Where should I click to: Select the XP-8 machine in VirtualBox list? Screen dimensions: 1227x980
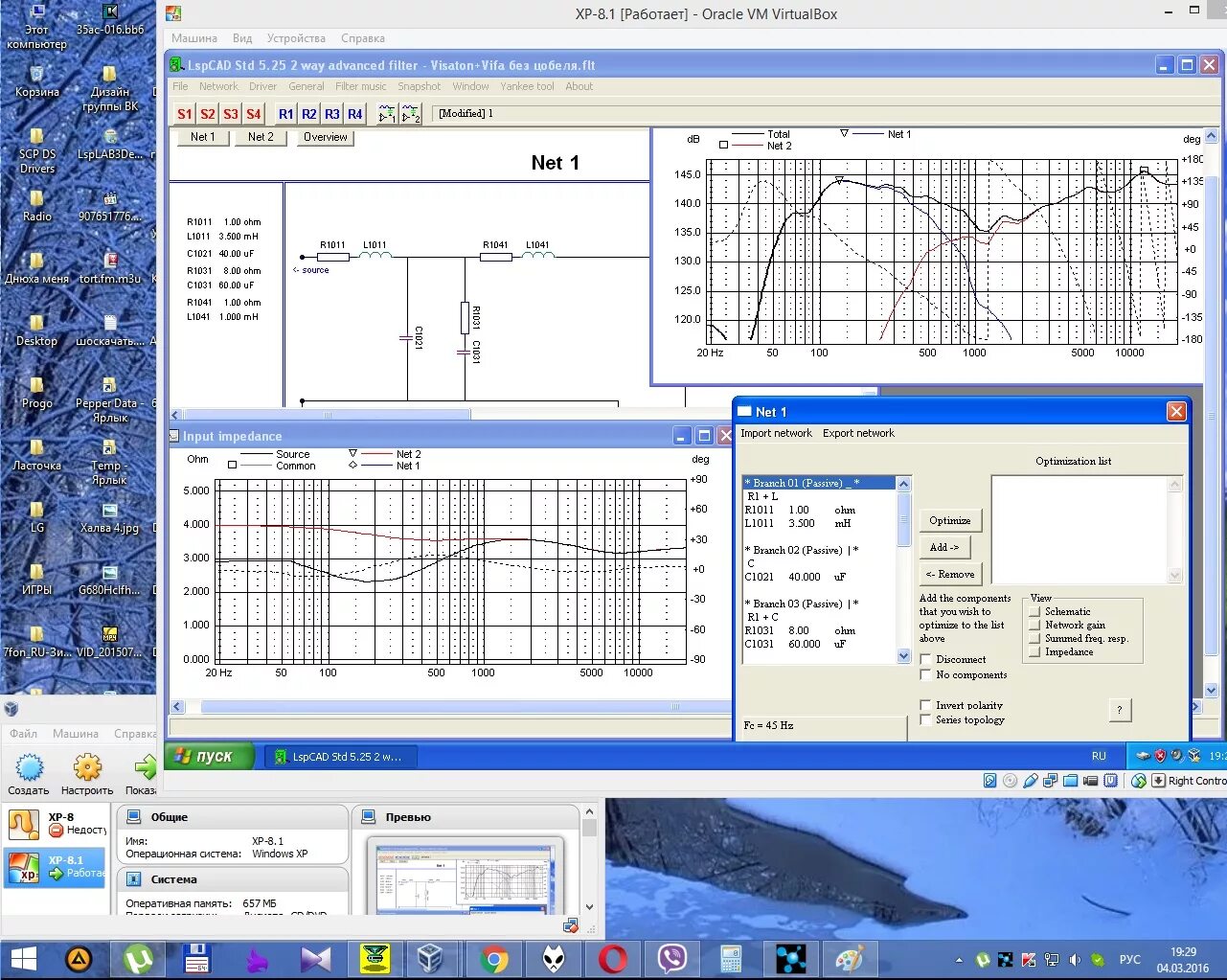coord(55,824)
